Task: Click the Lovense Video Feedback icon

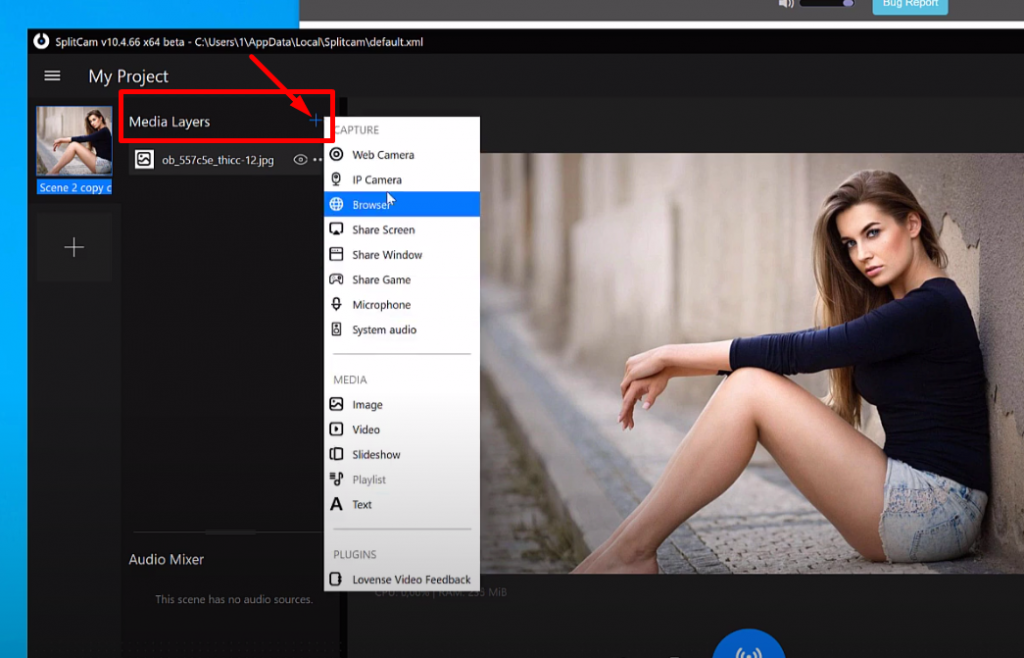Action: point(336,579)
